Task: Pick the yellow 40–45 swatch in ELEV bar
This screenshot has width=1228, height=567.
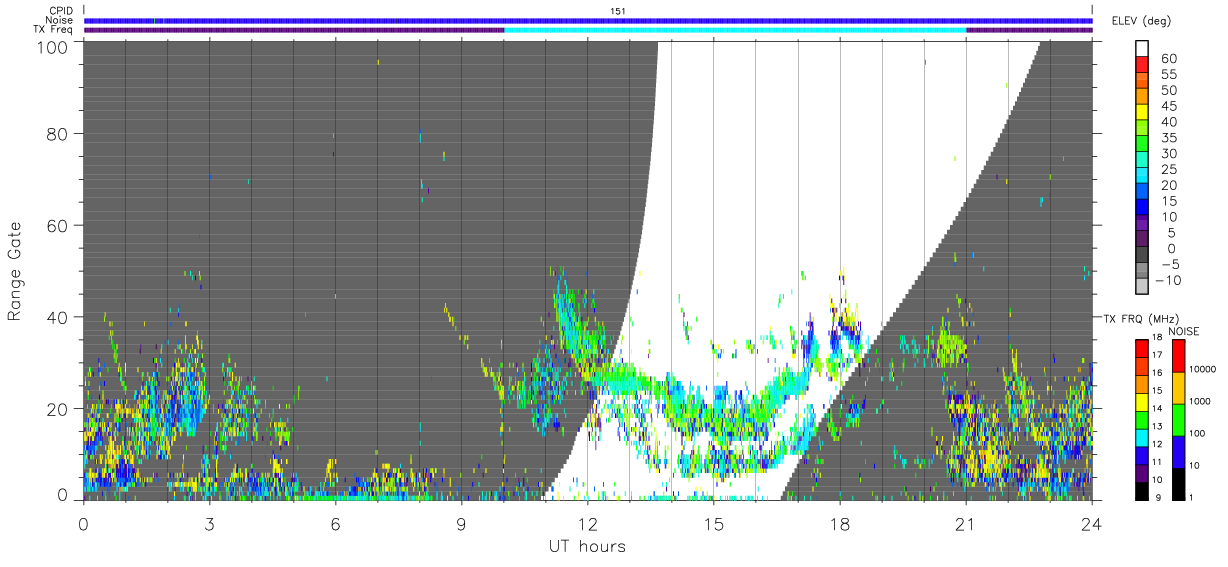Action: (x=1141, y=112)
